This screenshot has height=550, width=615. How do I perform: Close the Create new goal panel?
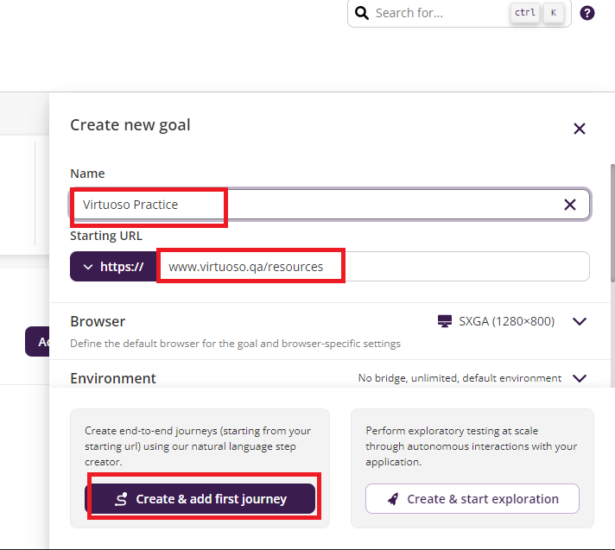[x=579, y=129]
